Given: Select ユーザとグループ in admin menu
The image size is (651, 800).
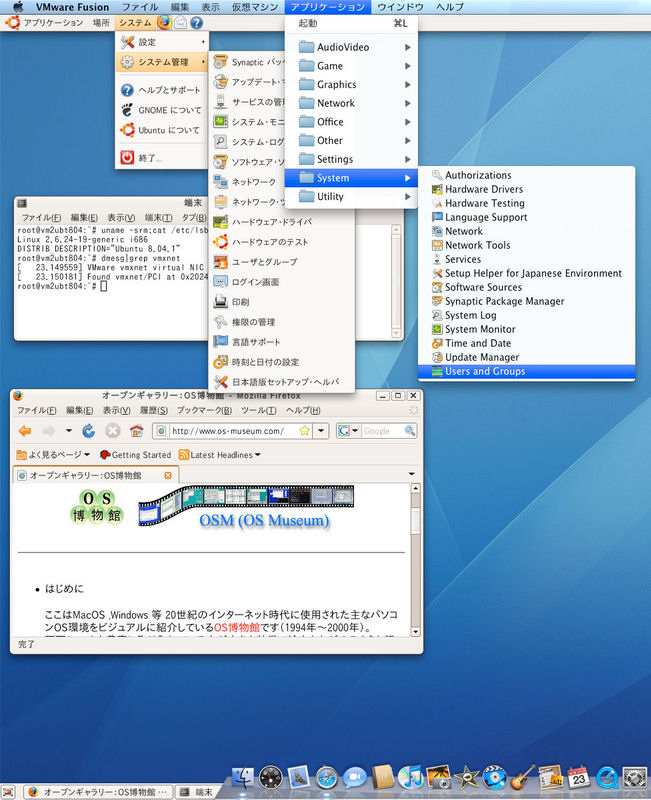Looking at the screenshot, I should point(282,262).
